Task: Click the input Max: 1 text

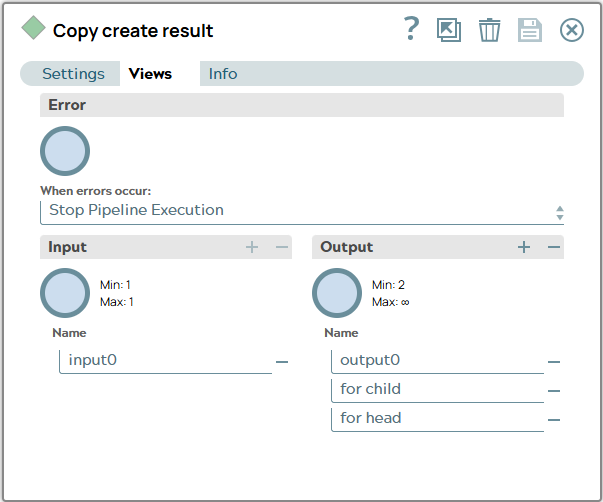Action: click(117, 302)
